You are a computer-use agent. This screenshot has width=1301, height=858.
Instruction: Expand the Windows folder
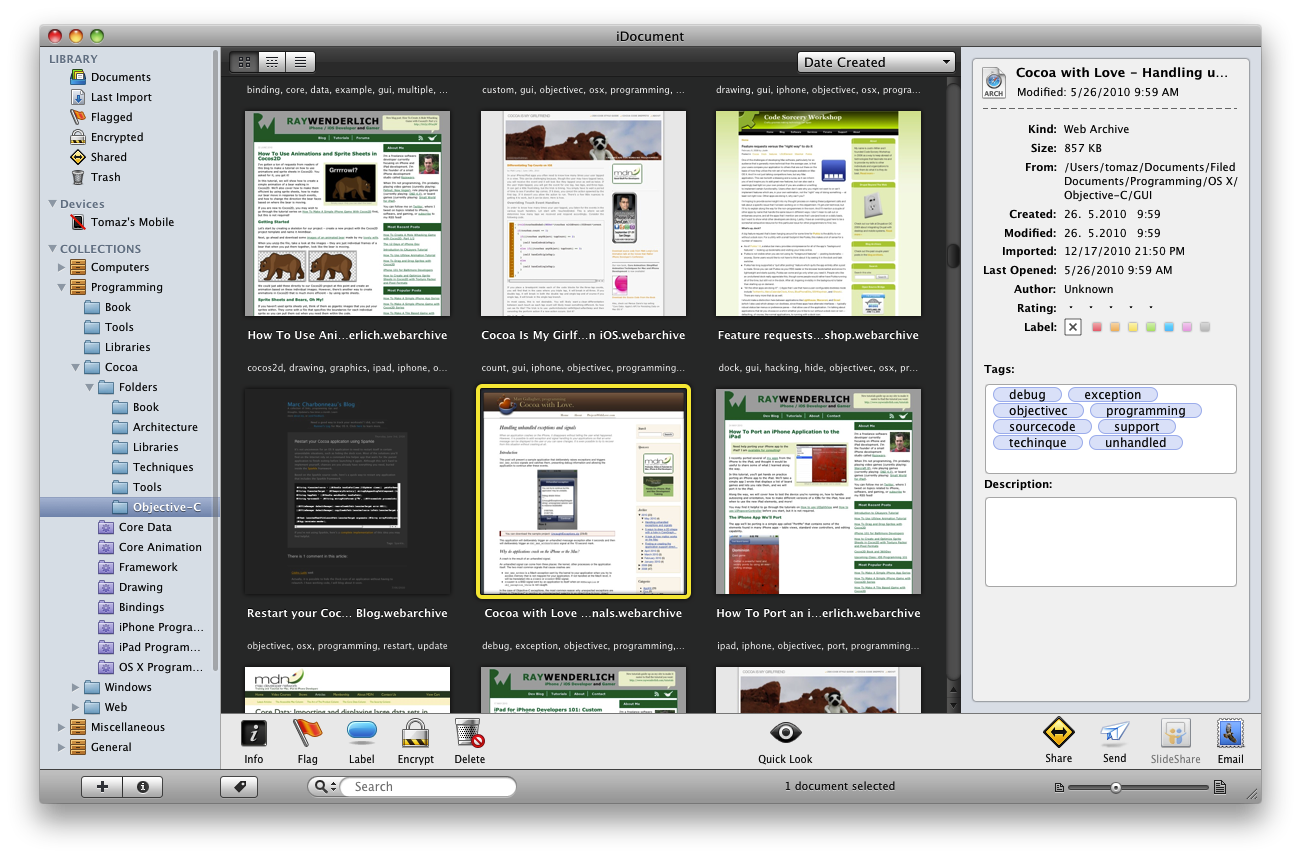[76, 687]
